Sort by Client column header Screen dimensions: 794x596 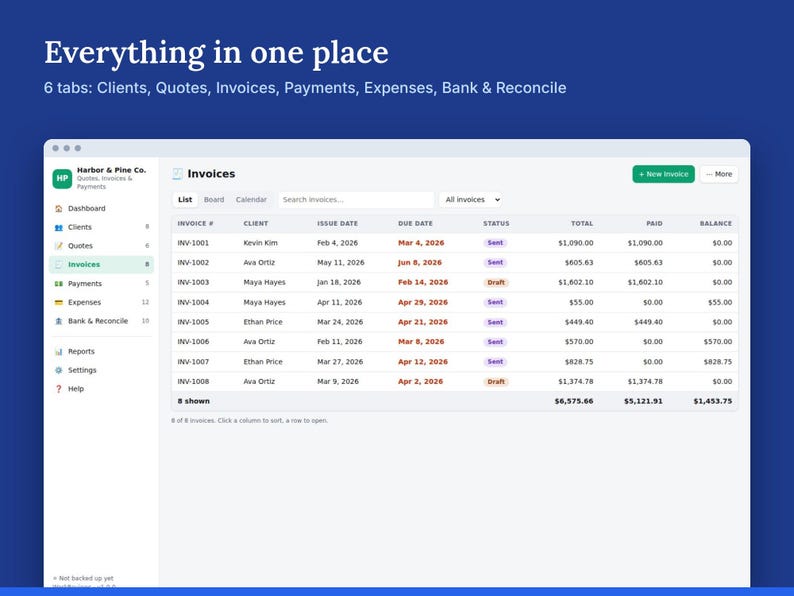pyautogui.click(x=256, y=223)
